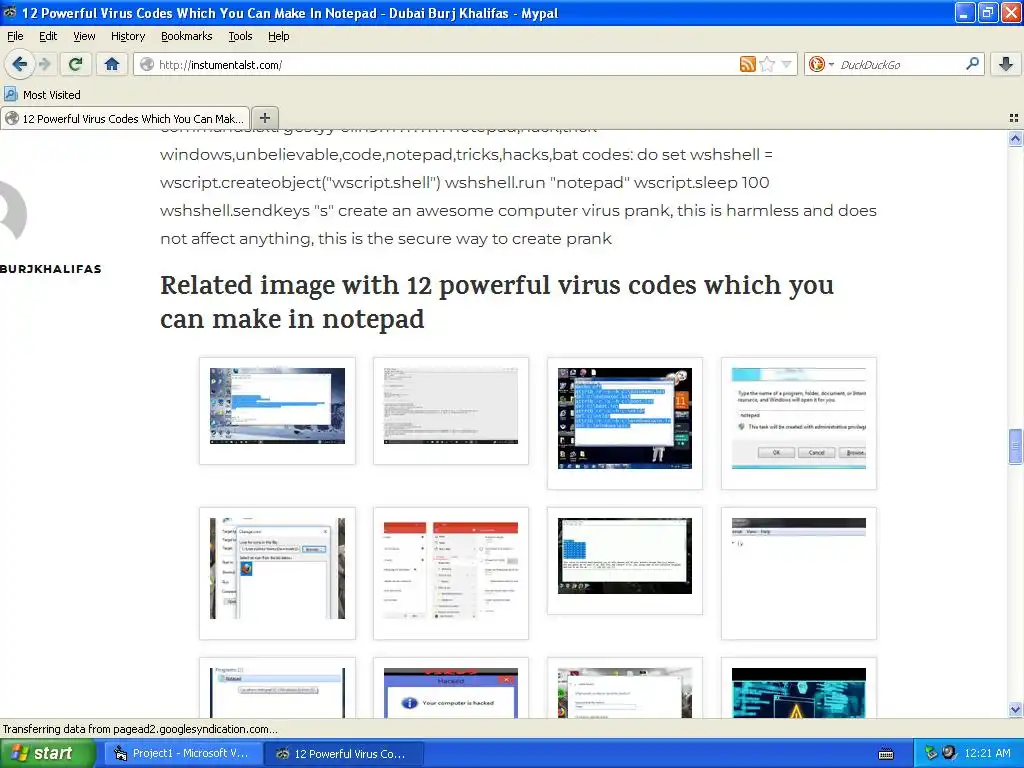Reload the current page
The width and height of the screenshot is (1024, 768).
(x=76, y=64)
